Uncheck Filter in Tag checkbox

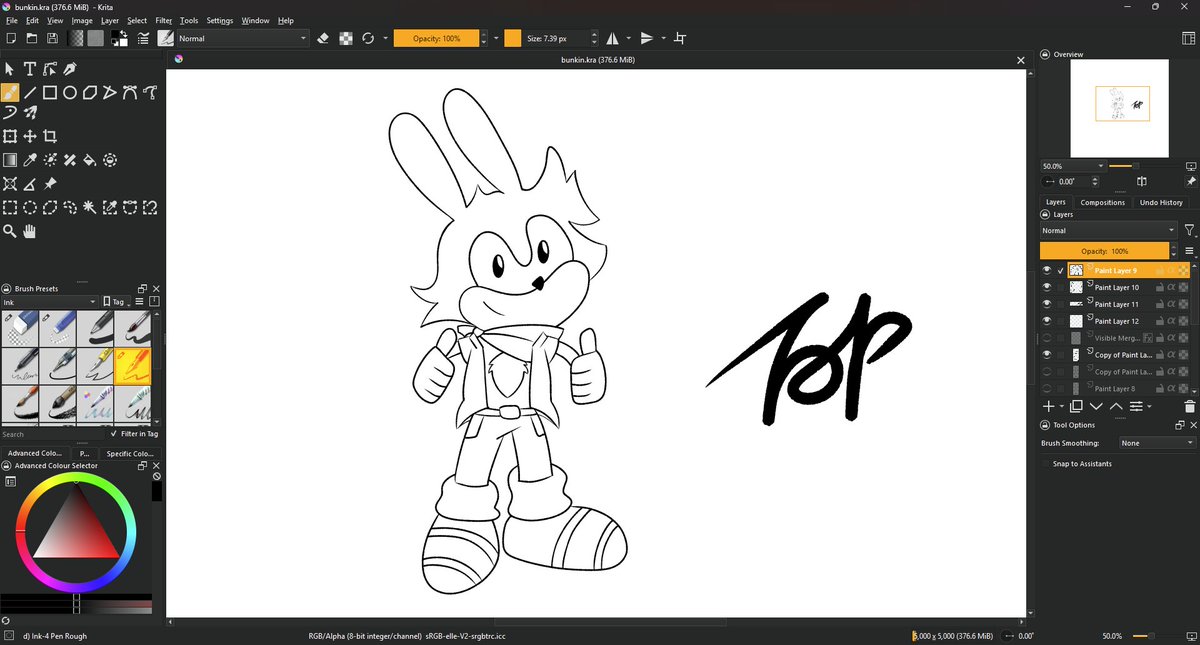[x=114, y=434]
